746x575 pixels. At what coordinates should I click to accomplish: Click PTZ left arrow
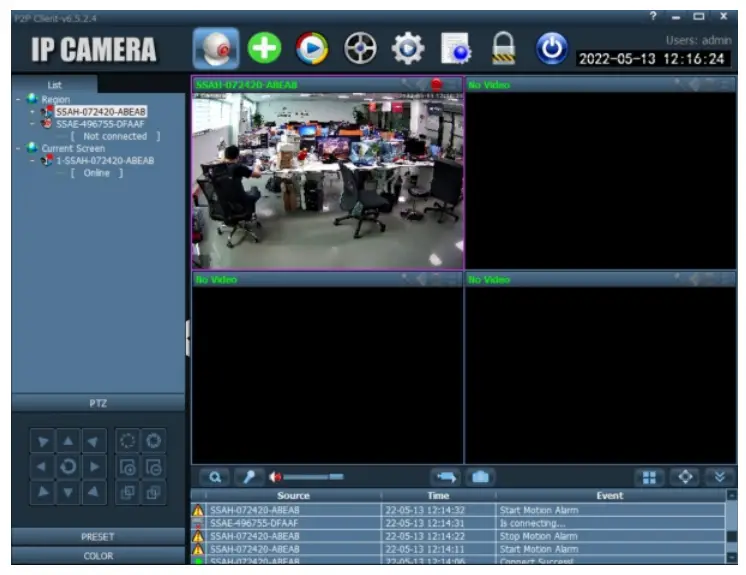42,467
